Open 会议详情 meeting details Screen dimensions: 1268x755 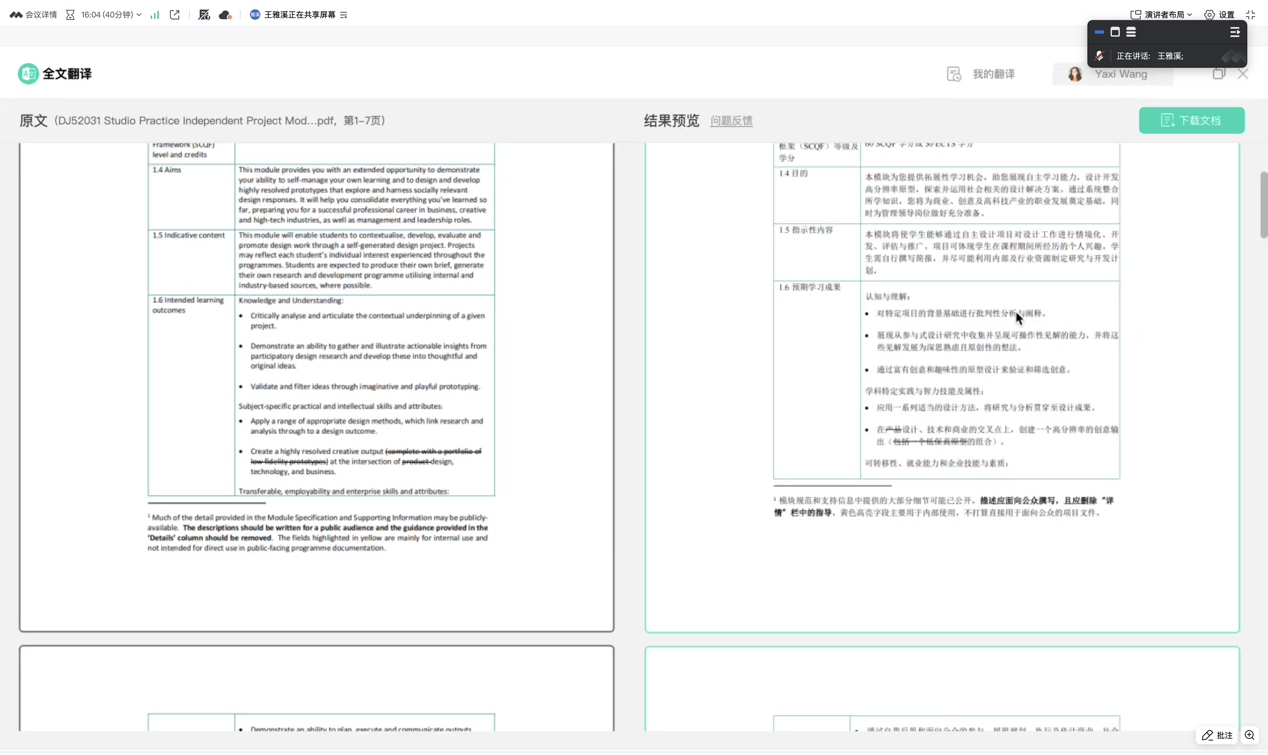[34, 15]
